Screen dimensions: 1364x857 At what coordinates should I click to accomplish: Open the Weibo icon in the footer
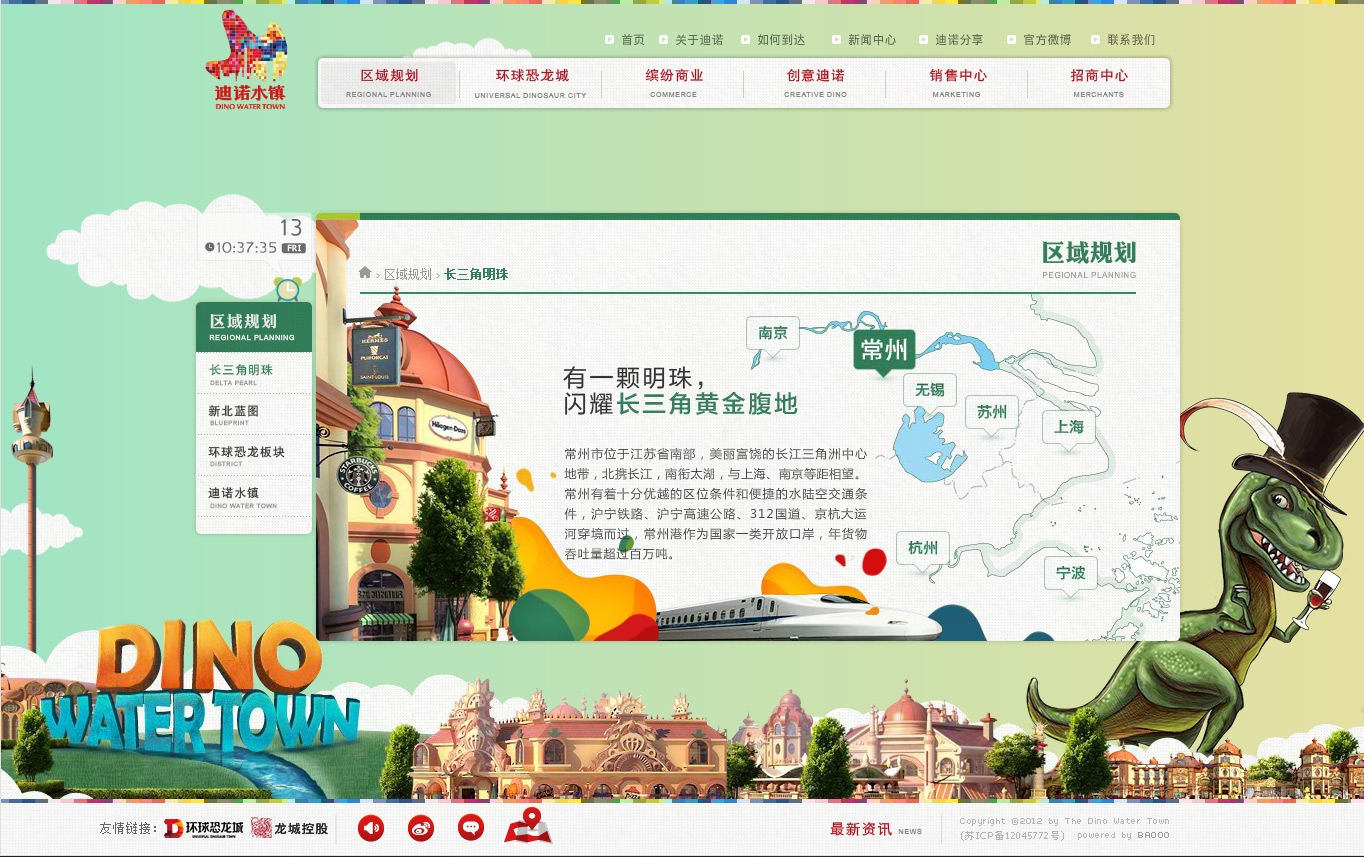pyautogui.click(x=421, y=828)
